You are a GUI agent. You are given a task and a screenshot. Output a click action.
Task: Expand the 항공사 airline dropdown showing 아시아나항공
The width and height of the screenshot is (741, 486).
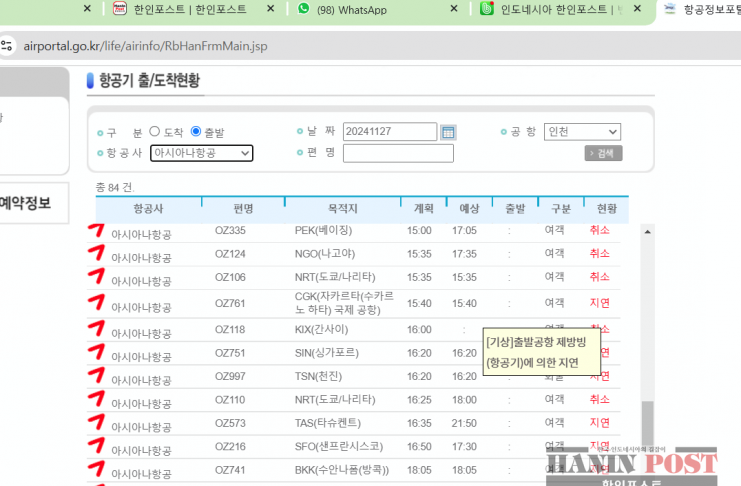tap(201, 153)
